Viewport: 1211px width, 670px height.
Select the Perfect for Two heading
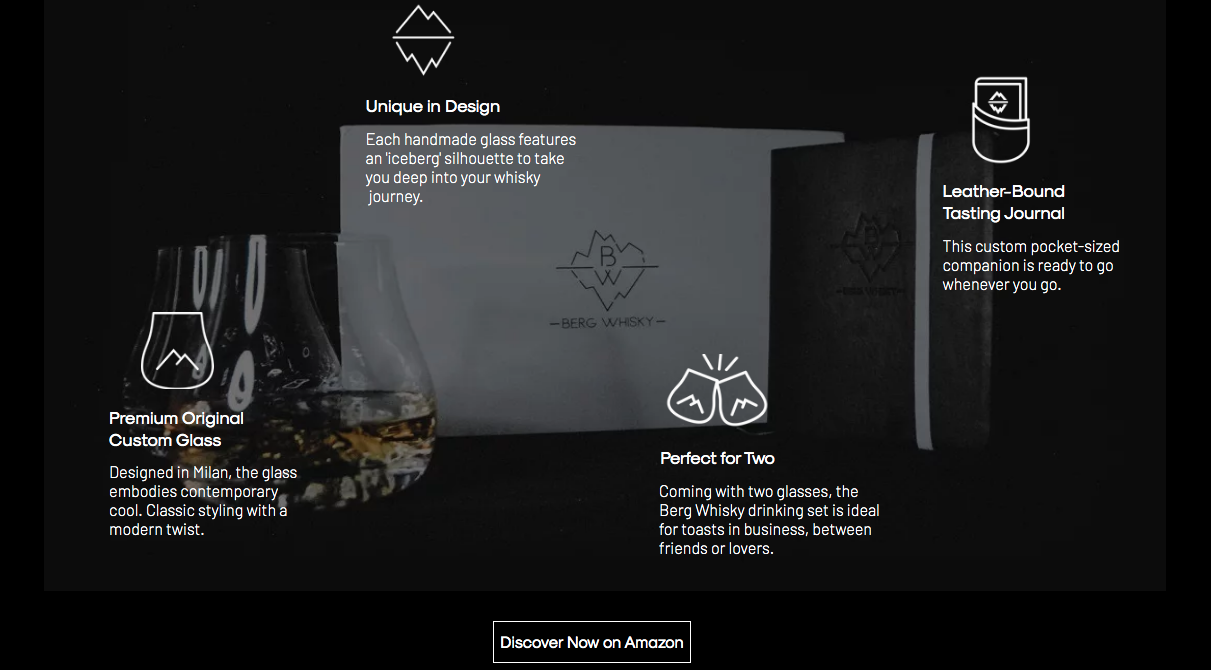pos(718,458)
